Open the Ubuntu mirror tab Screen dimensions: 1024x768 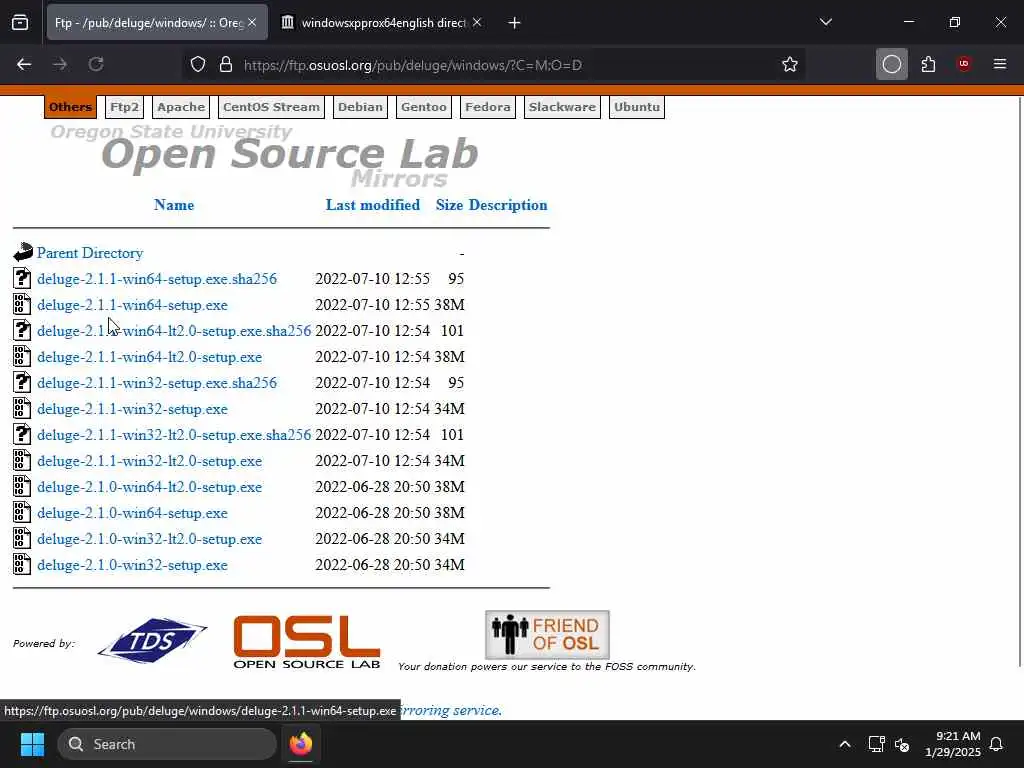pos(637,107)
